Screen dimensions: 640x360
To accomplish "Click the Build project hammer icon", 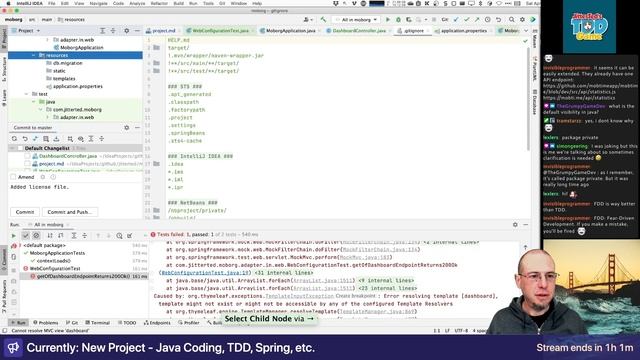I will coord(323,19).
